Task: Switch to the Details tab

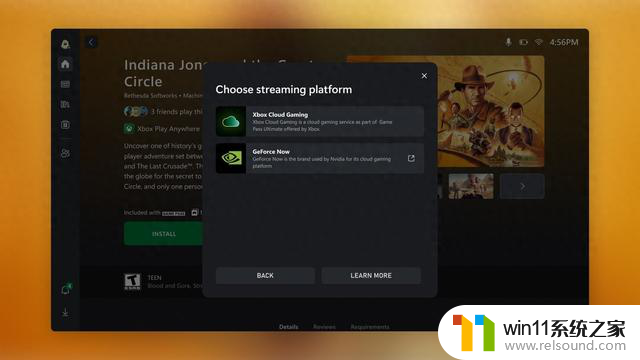Action: point(289,327)
